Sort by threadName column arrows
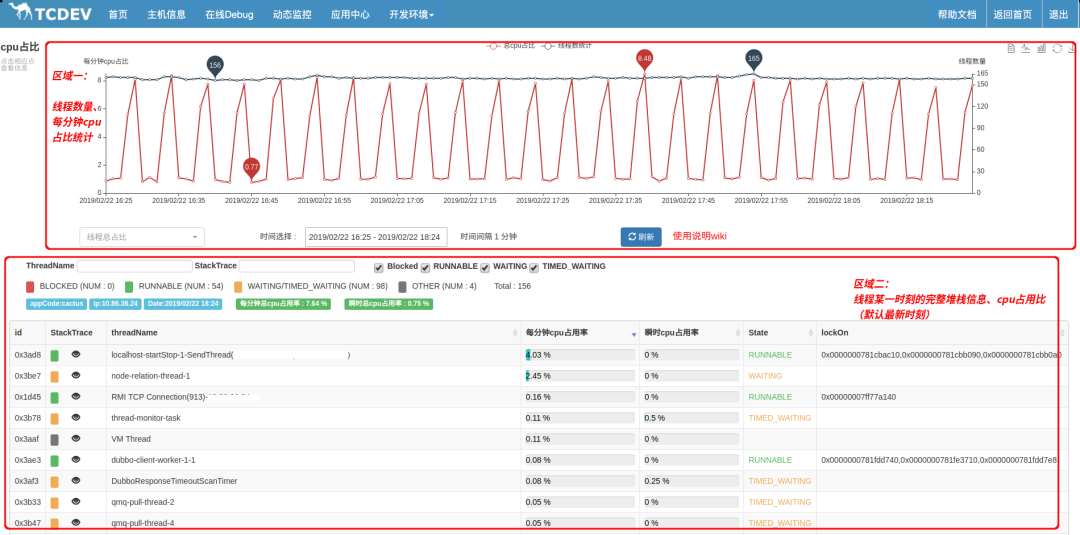Image resolution: width=1080 pixels, height=535 pixels. [x=515, y=333]
